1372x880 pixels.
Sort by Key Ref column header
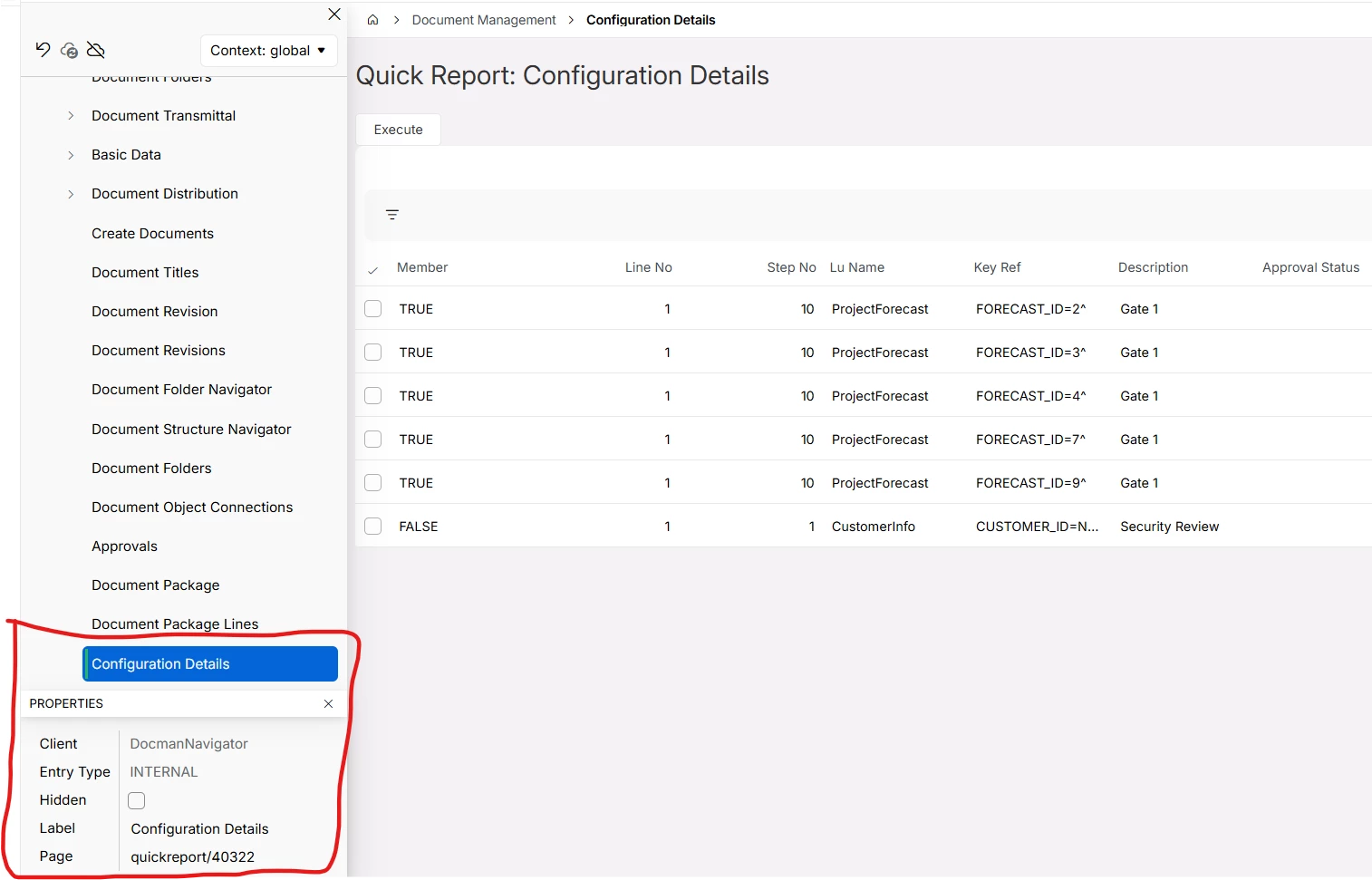pyautogui.click(x=997, y=267)
